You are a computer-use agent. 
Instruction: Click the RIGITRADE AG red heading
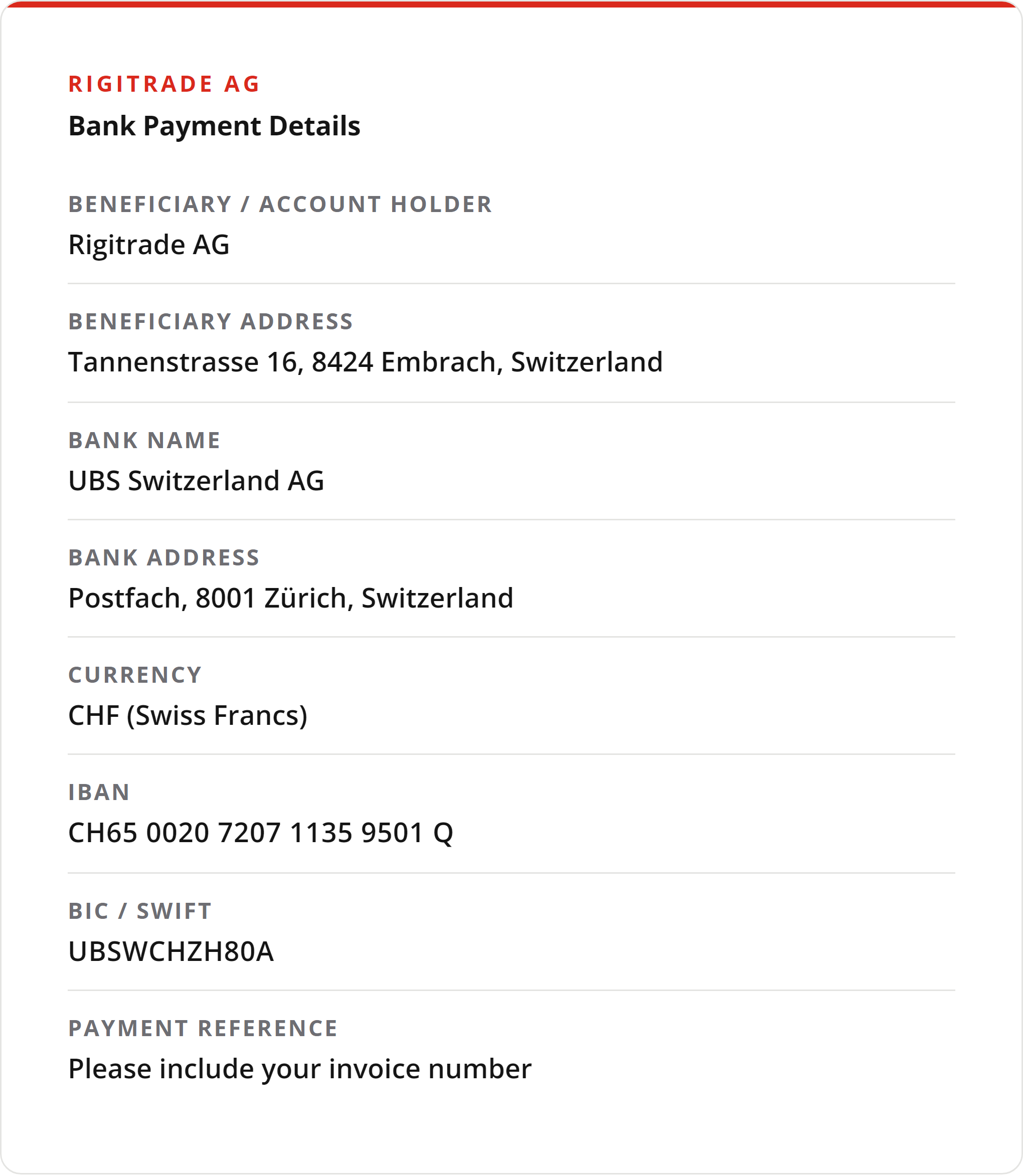pos(164,84)
